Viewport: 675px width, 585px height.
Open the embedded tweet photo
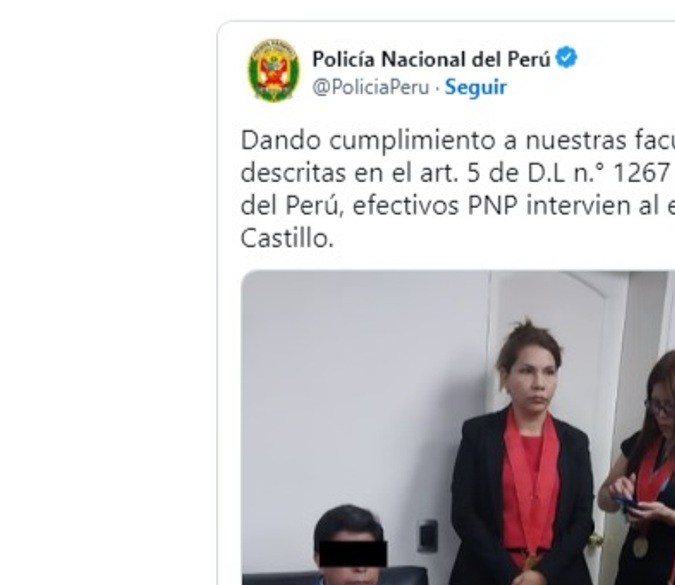click(x=458, y=427)
